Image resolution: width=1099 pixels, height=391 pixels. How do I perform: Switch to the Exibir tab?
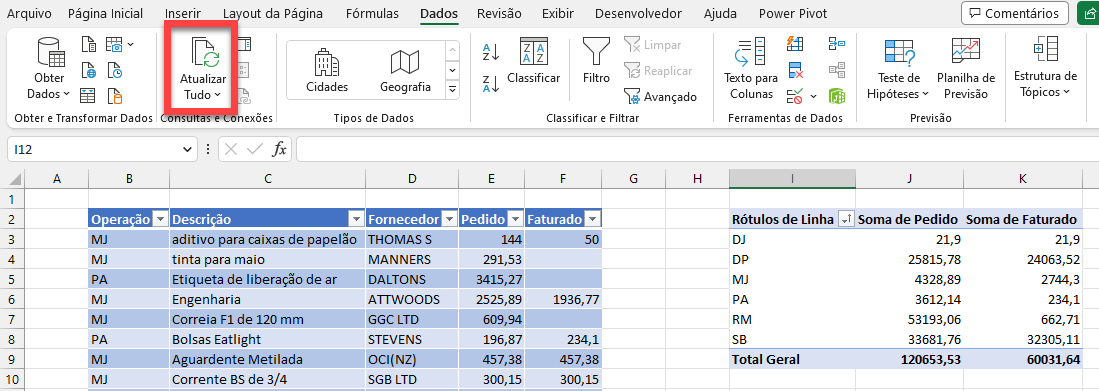(x=559, y=13)
